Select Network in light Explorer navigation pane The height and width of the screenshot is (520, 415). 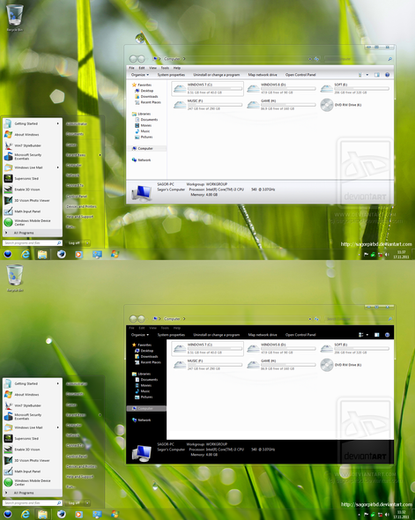(x=142, y=160)
